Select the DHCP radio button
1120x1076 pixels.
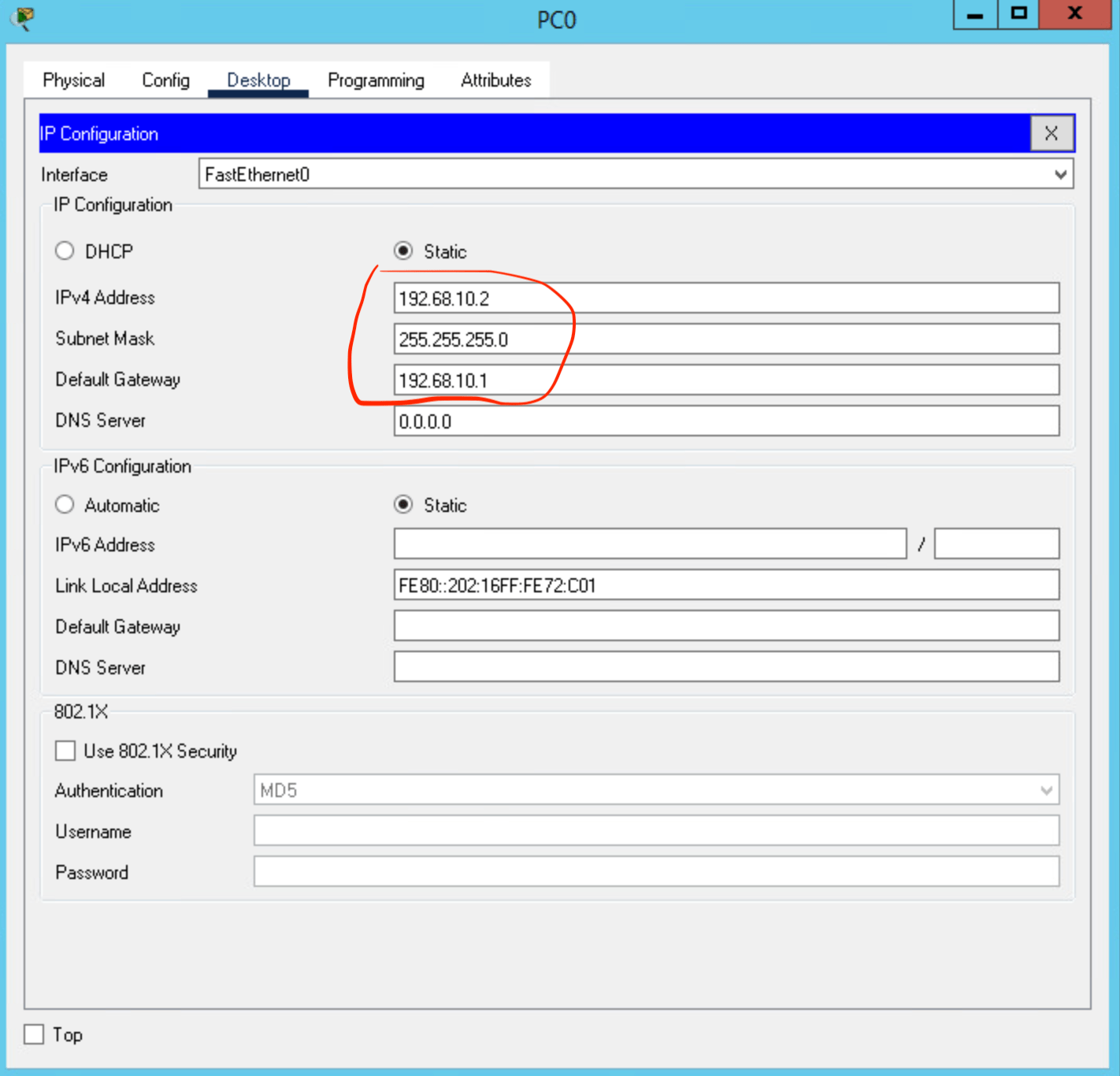[65, 251]
